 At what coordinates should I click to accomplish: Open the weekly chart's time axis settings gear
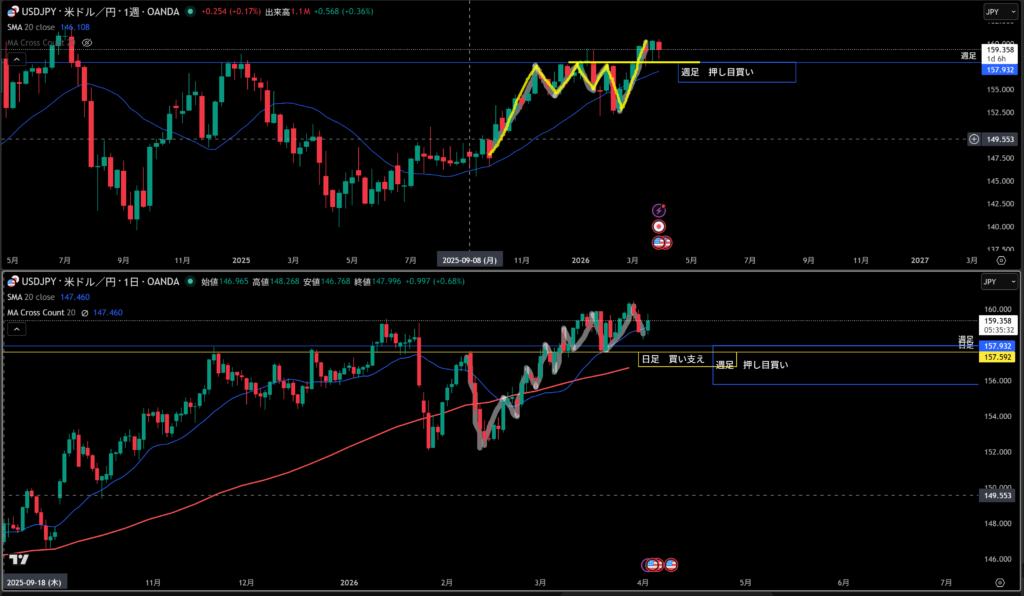point(1001,259)
